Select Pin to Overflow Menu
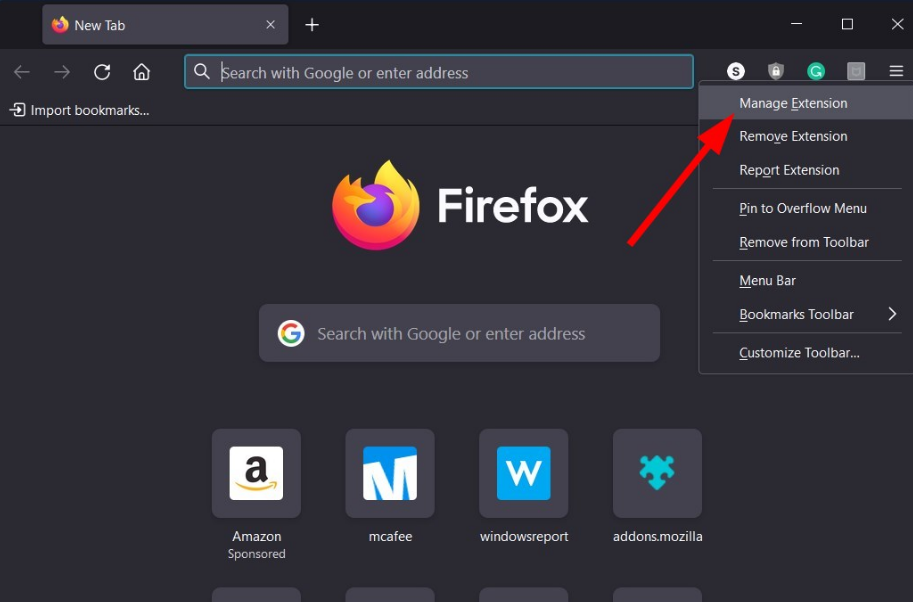Image resolution: width=913 pixels, height=602 pixels. click(x=806, y=208)
